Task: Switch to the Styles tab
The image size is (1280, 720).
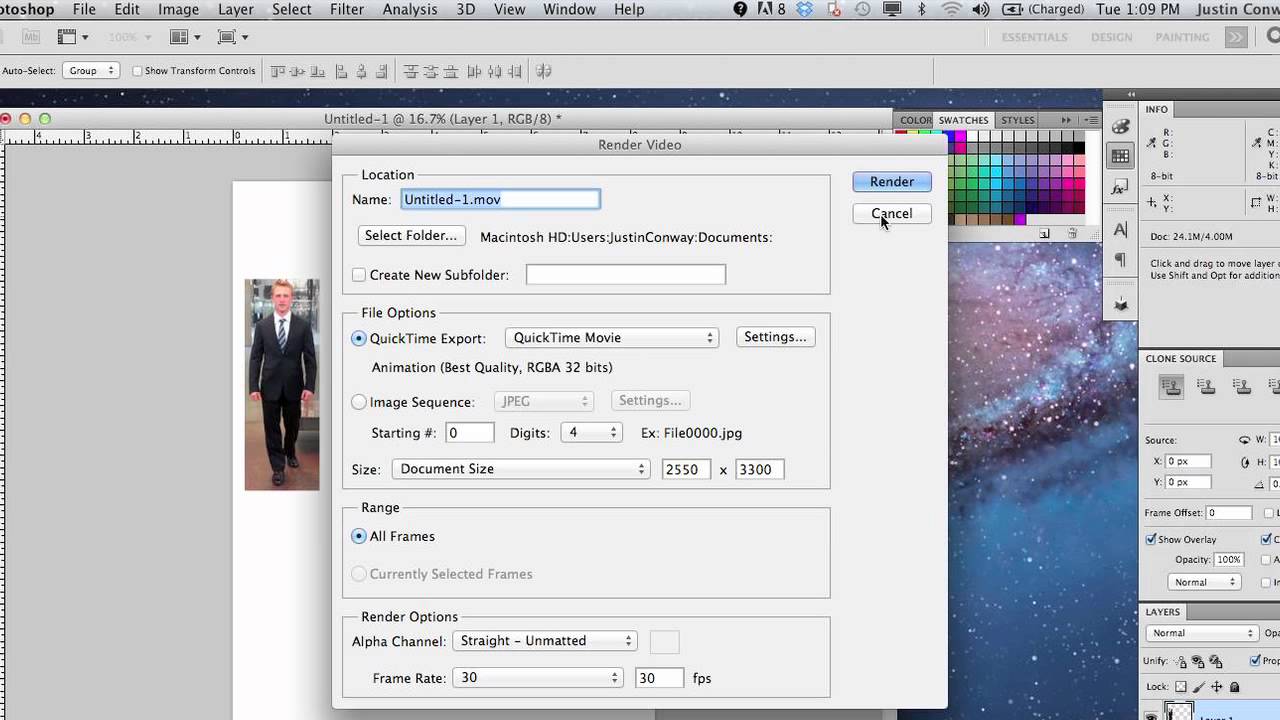Action: pos(1018,120)
